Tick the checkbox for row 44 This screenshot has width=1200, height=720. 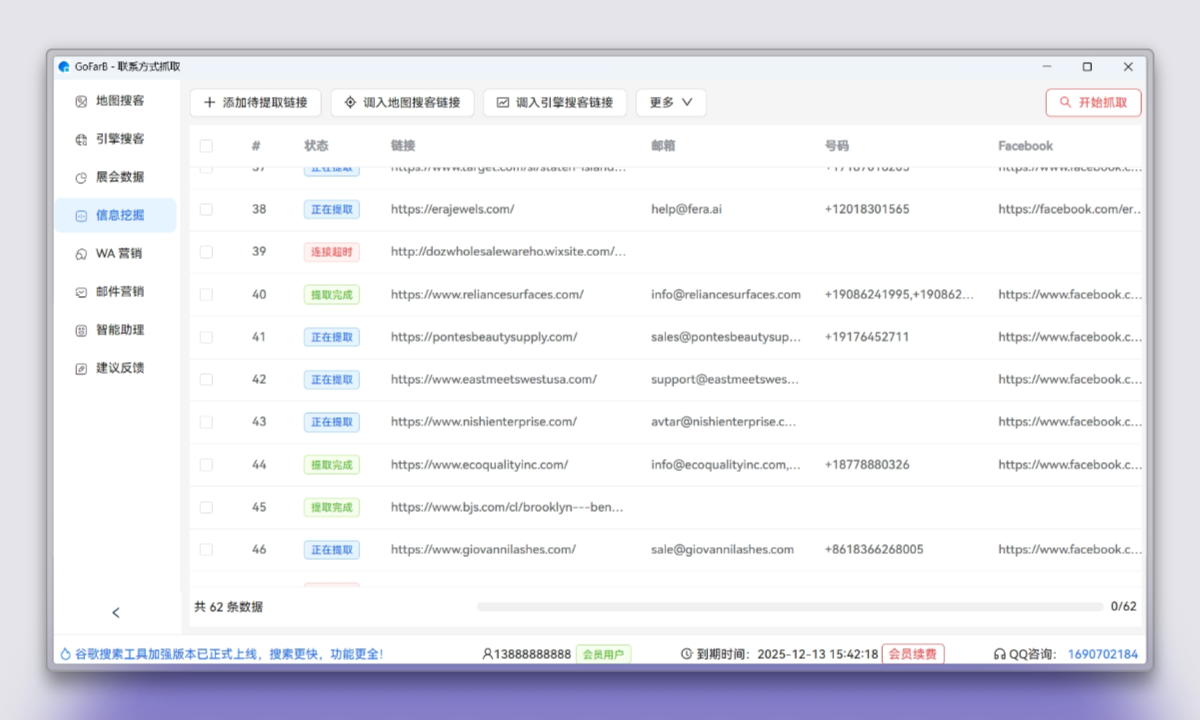[206, 465]
